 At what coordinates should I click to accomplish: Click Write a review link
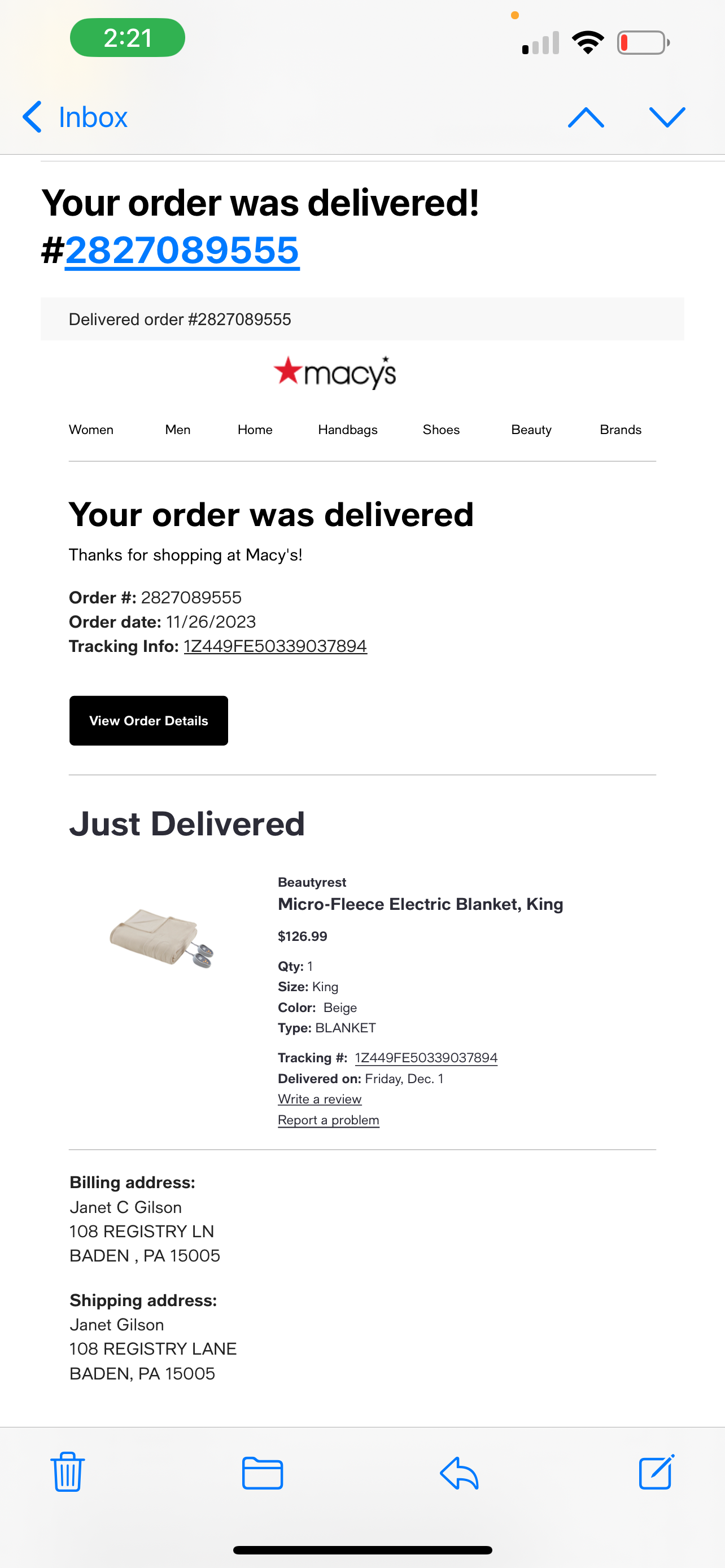pos(320,1100)
